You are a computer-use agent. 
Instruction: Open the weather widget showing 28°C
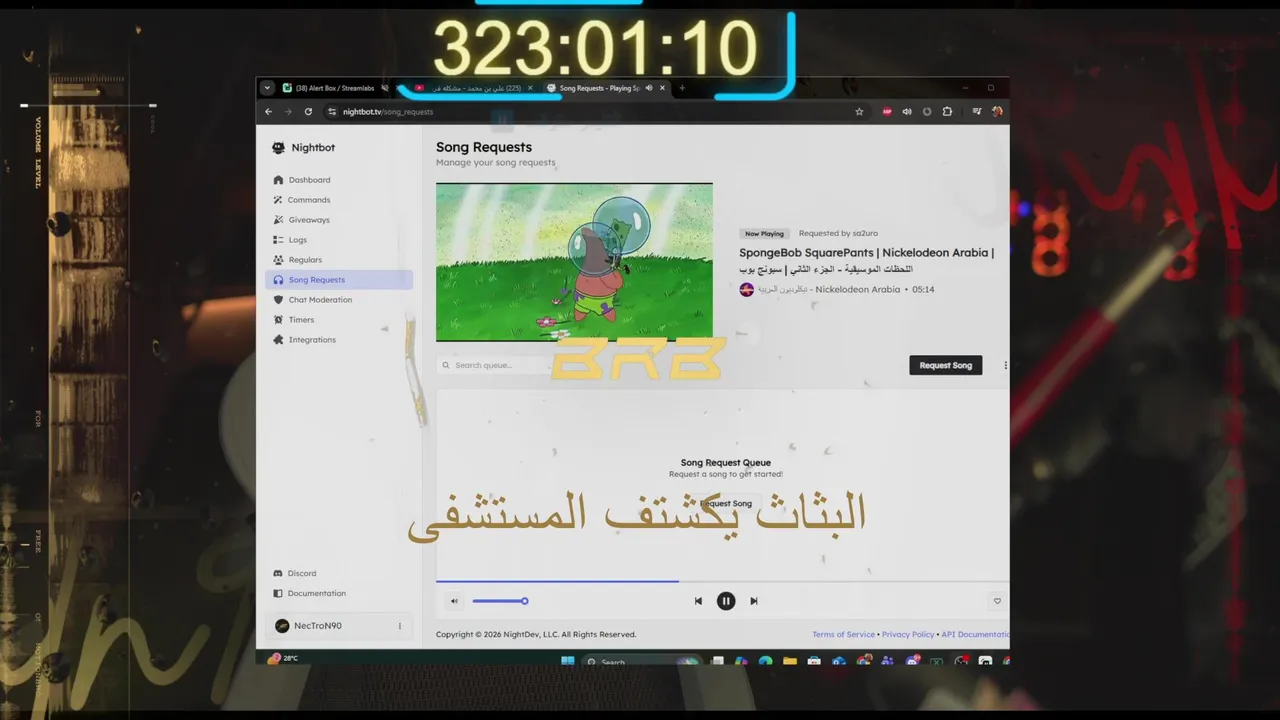[283, 658]
